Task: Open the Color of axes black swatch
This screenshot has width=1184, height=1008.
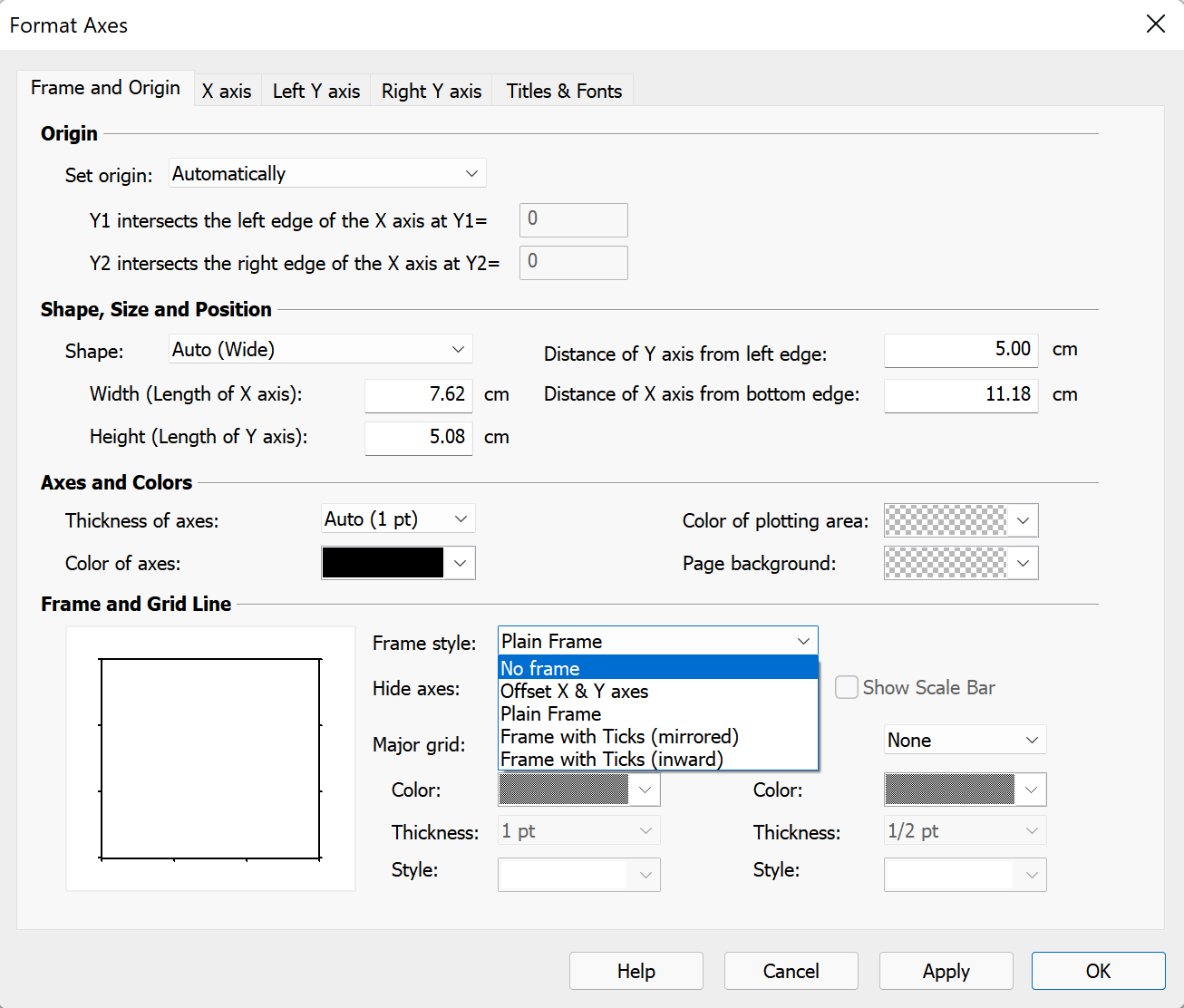Action: pos(397,563)
